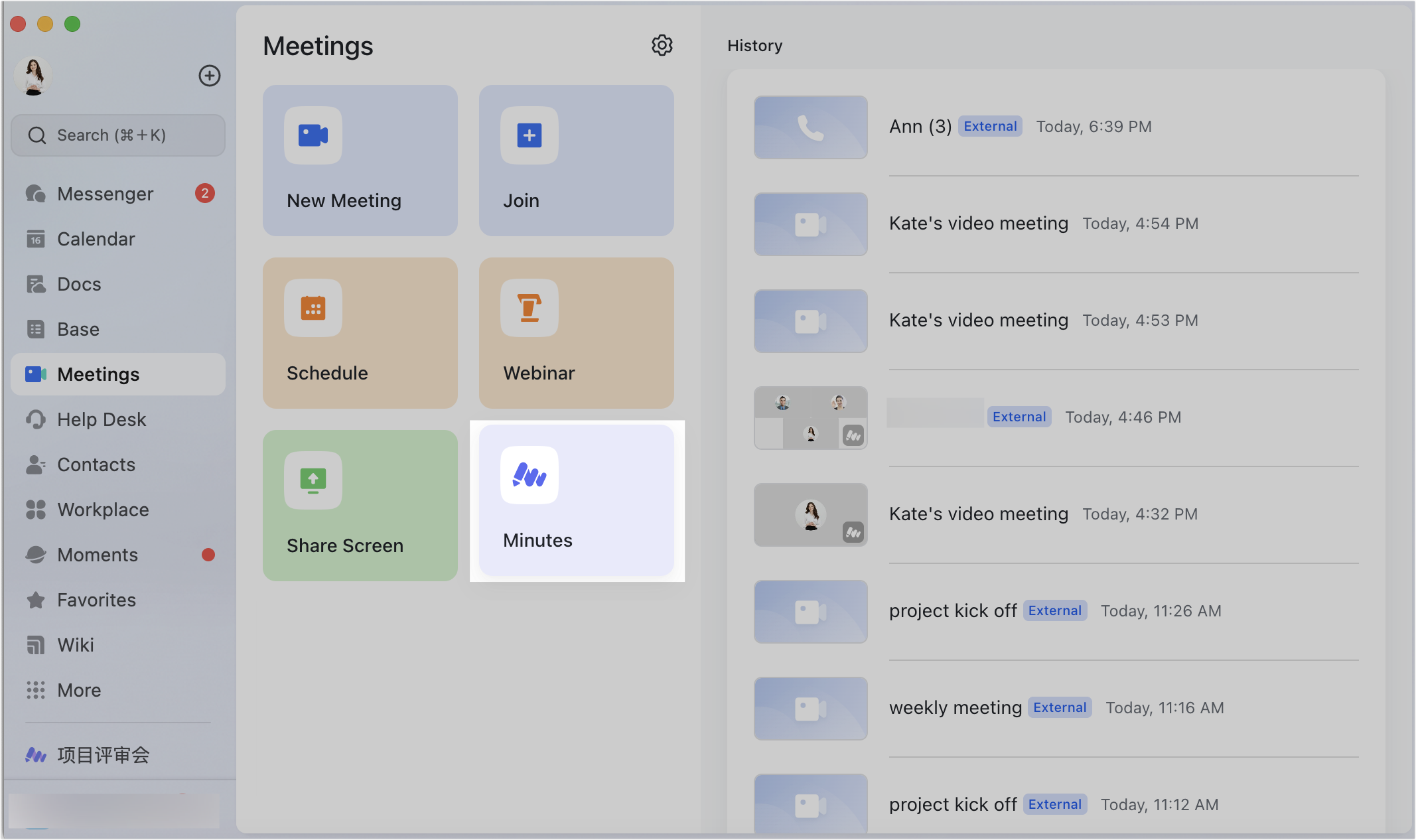Click Ann (3) External call history entry
Screen dimensions: 1416x840
(1064, 126)
